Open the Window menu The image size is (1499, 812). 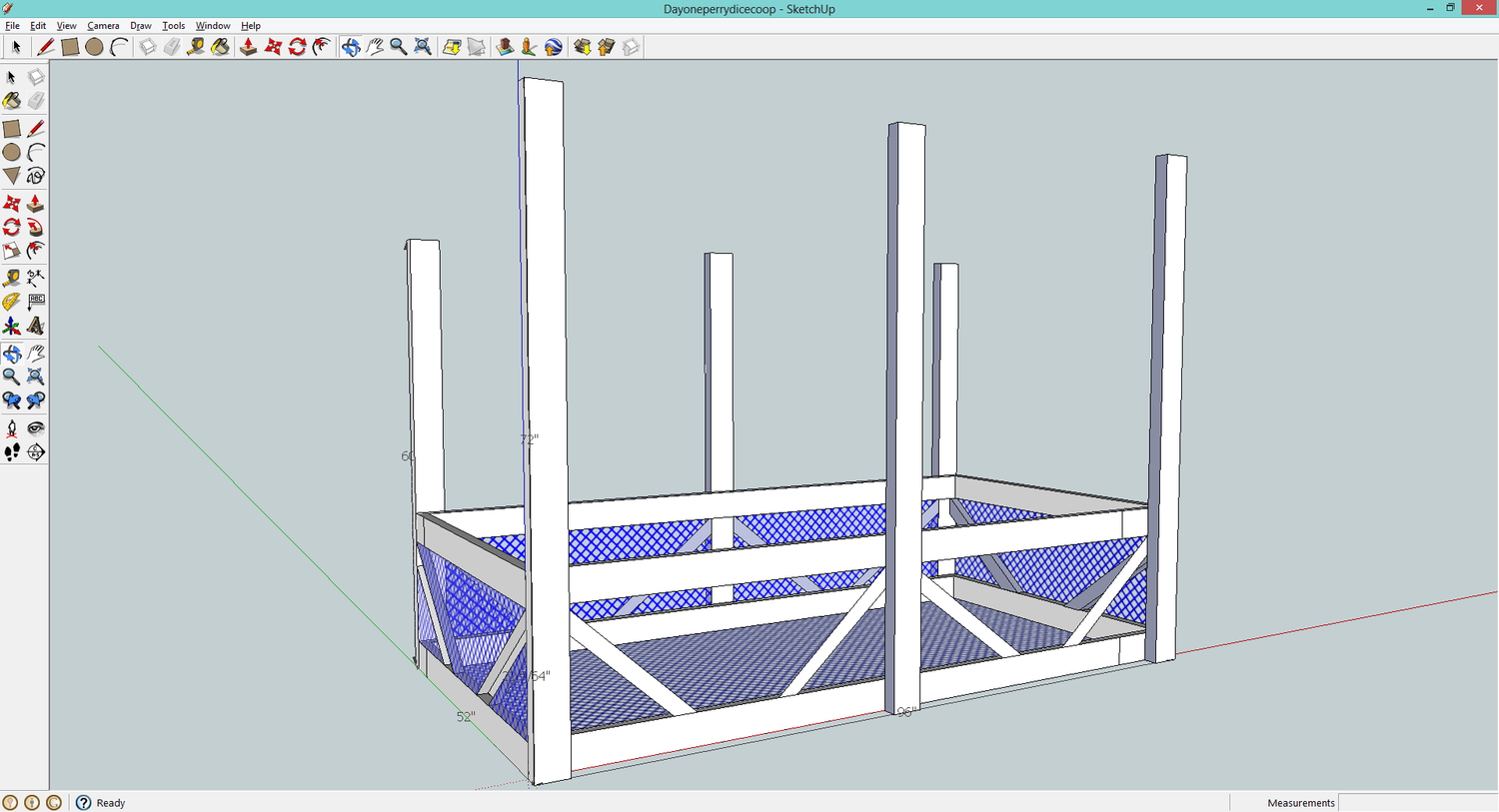212,26
